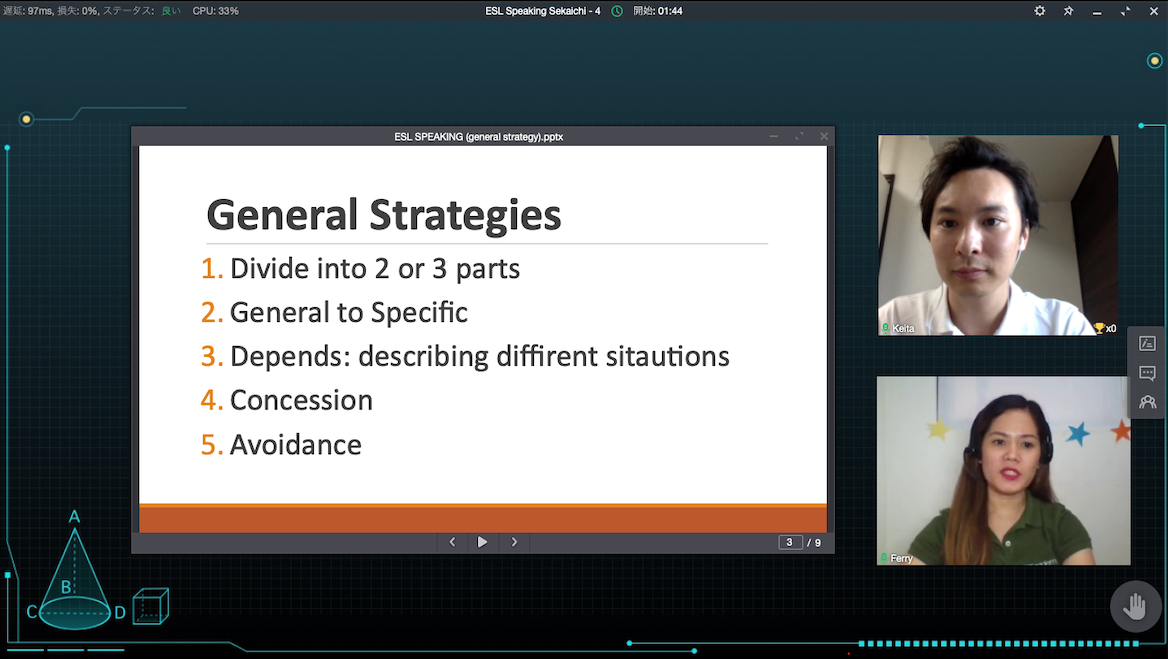Open the chat panel from right sidebar
1168x659 pixels.
[x=1147, y=373]
